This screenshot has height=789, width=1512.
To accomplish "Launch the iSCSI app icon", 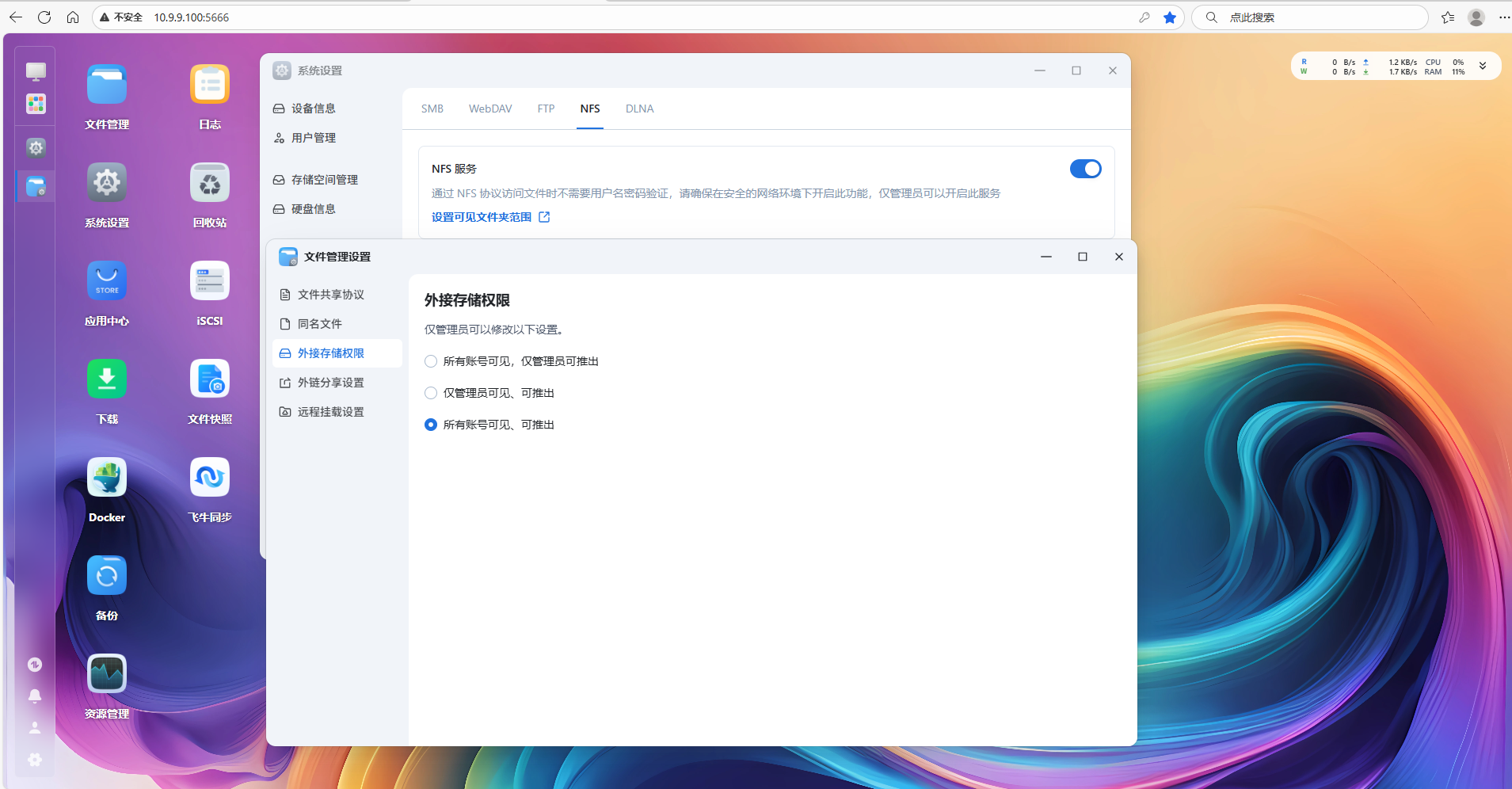I will click(x=210, y=281).
